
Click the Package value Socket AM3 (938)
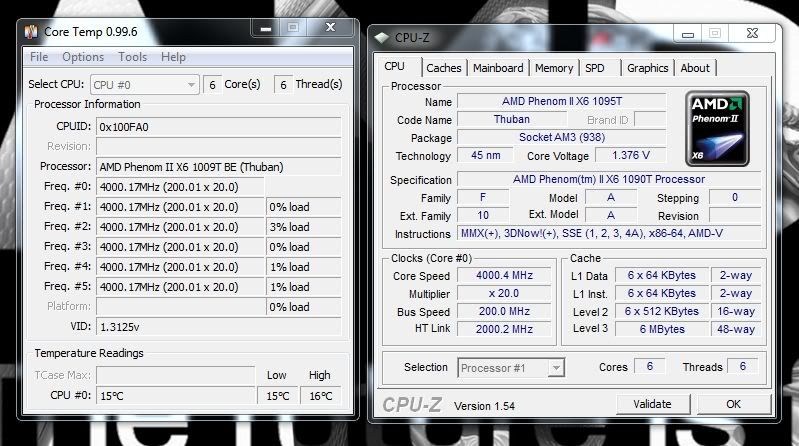pyautogui.click(x=562, y=137)
